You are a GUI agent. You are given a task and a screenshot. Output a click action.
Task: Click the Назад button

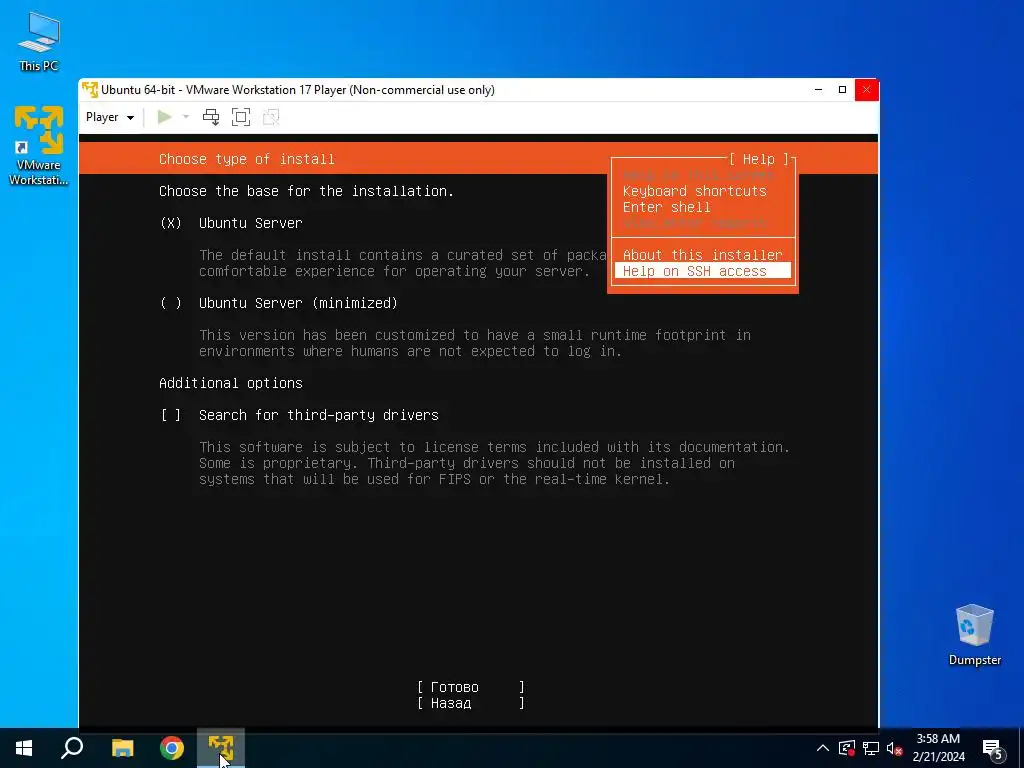[x=471, y=703]
